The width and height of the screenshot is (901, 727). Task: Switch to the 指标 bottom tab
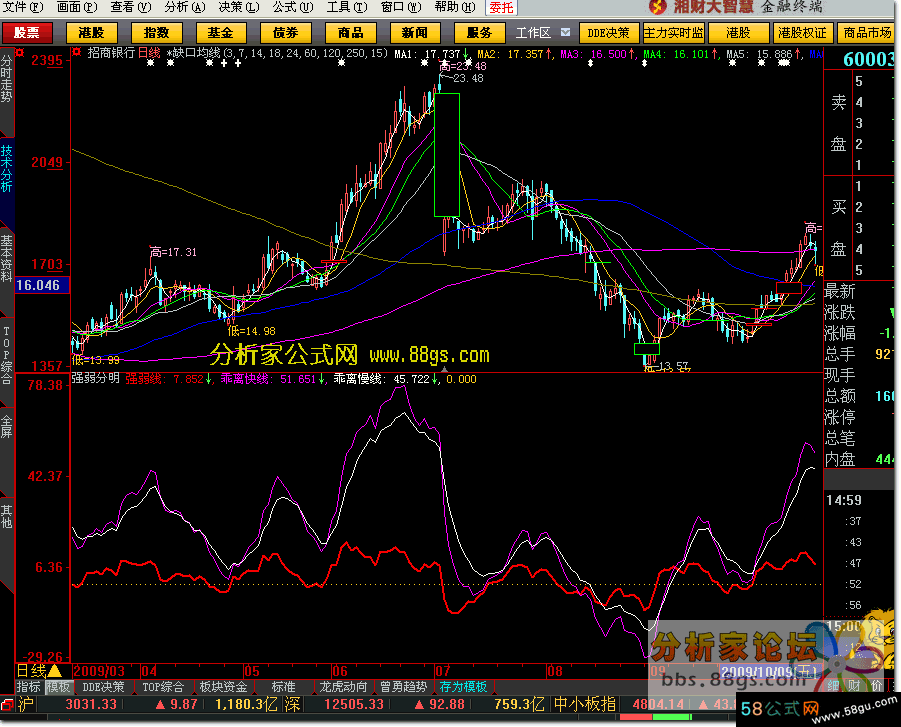pyautogui.click(x=29, y=687)
